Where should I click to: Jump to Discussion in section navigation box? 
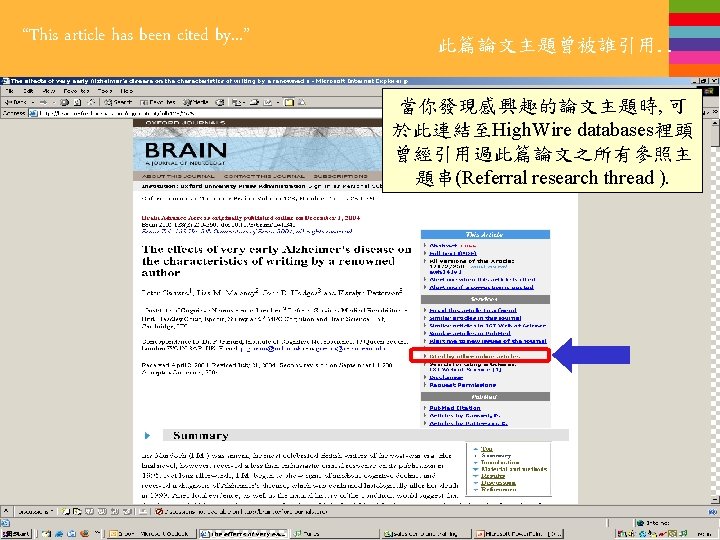pyautogui.click(x=498, y=483)
